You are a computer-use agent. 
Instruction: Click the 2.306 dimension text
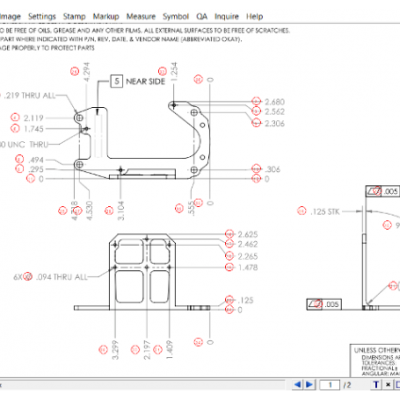coord(275,123)
